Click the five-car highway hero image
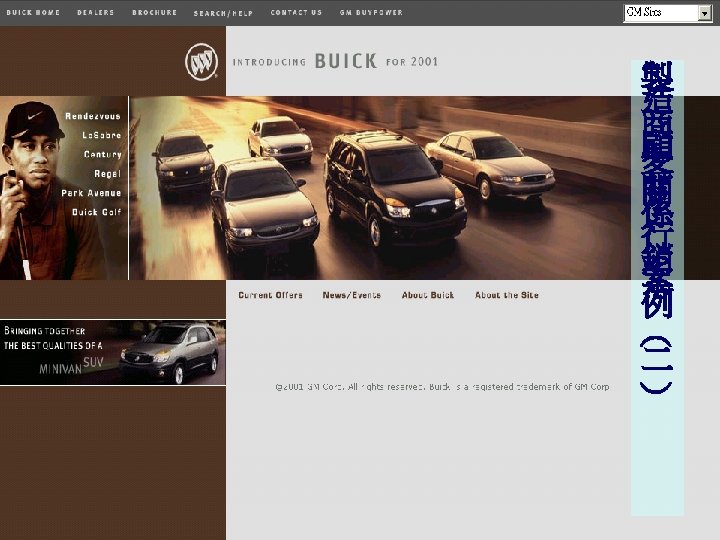Image resolution: width=720 pixels, height=540 pixels. pos(380,188)
